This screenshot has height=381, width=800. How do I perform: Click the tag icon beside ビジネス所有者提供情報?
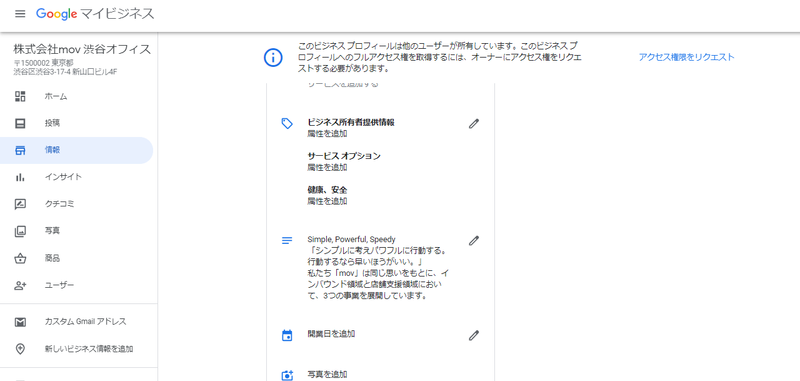coord(287,123)
